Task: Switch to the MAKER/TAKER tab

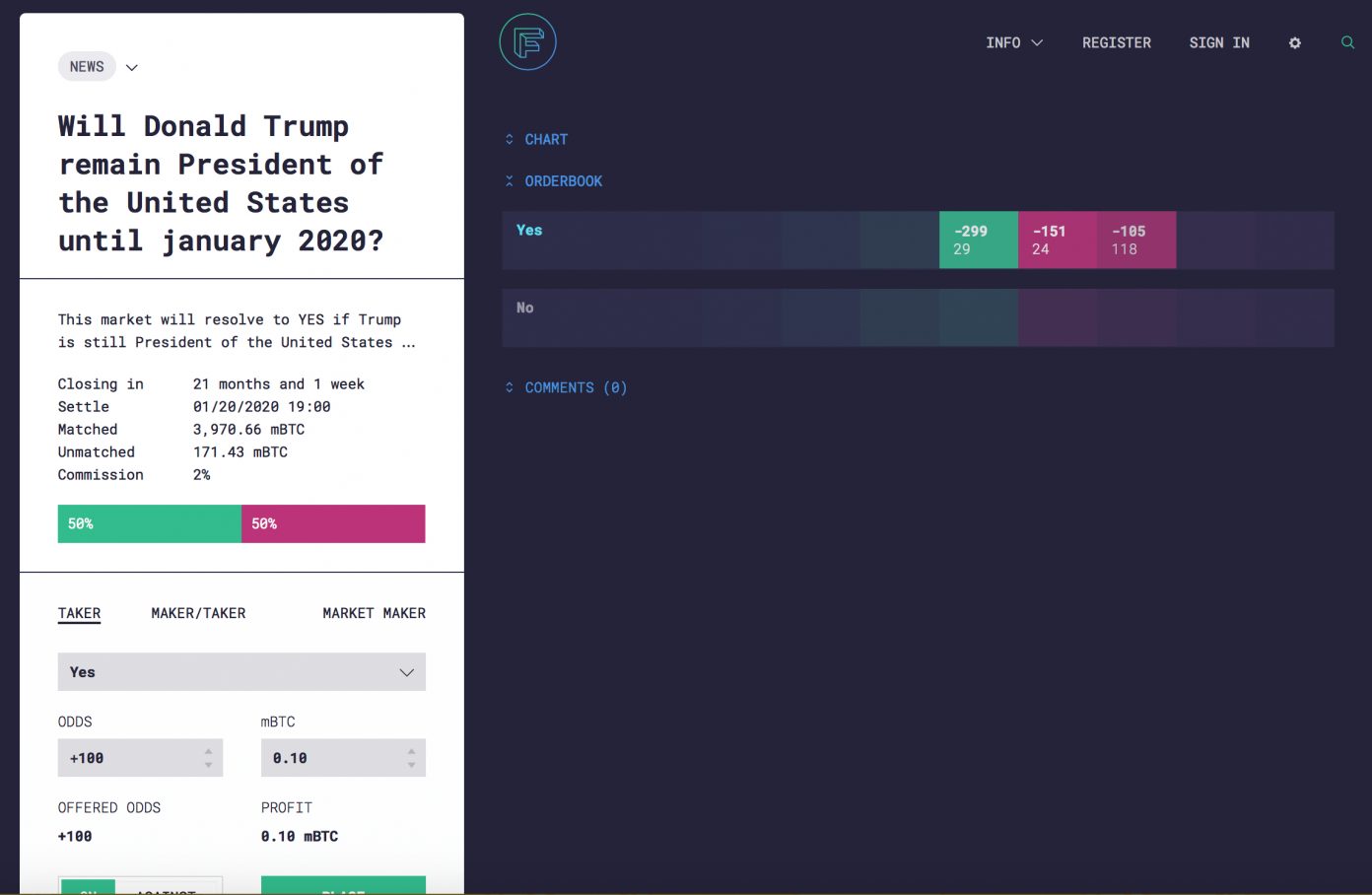Action: tap(198, 613)
